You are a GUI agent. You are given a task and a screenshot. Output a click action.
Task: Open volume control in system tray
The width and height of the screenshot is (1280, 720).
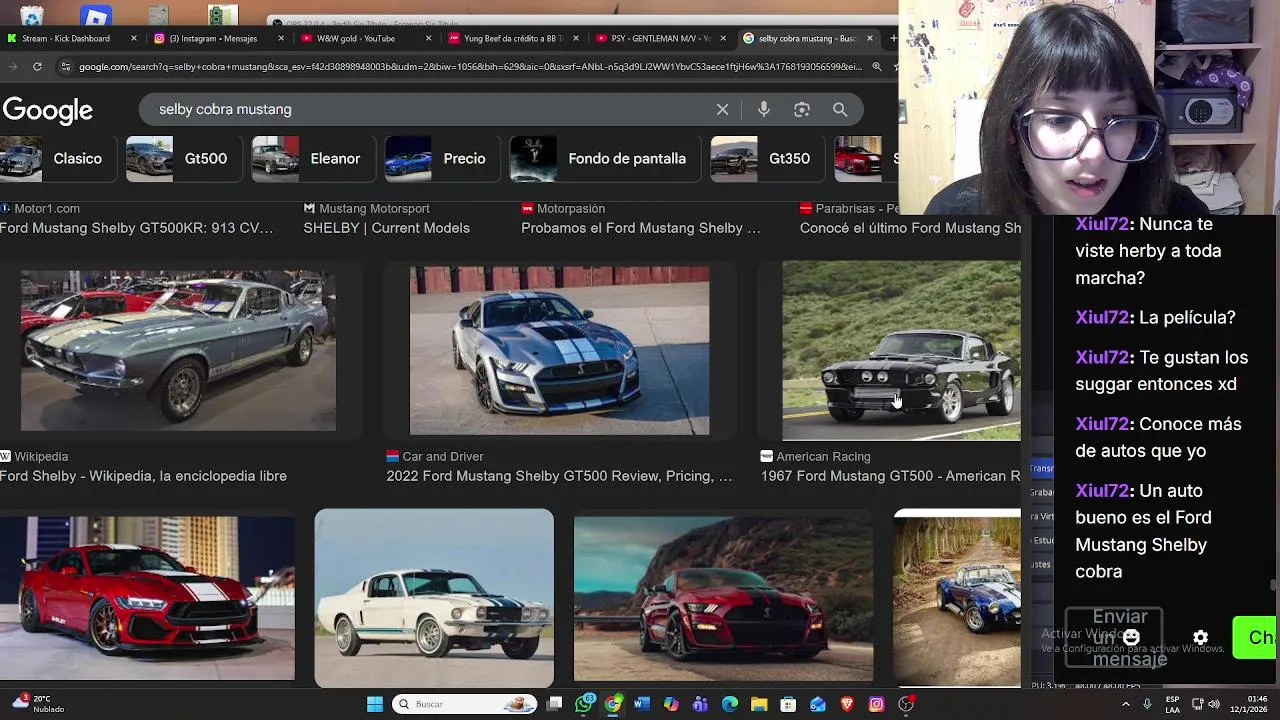[x=1216, y=704]
